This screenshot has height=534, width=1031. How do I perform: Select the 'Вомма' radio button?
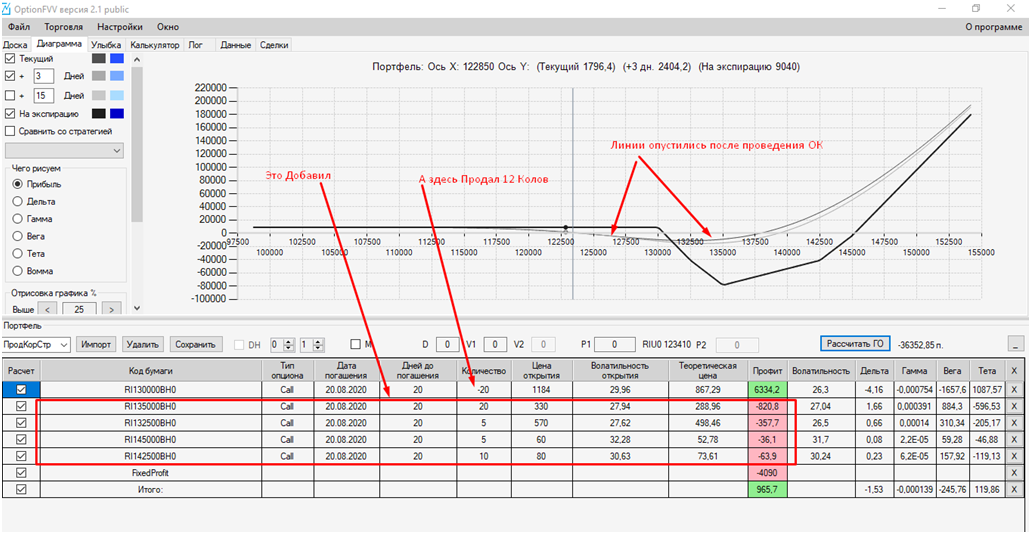pos(18,270)
